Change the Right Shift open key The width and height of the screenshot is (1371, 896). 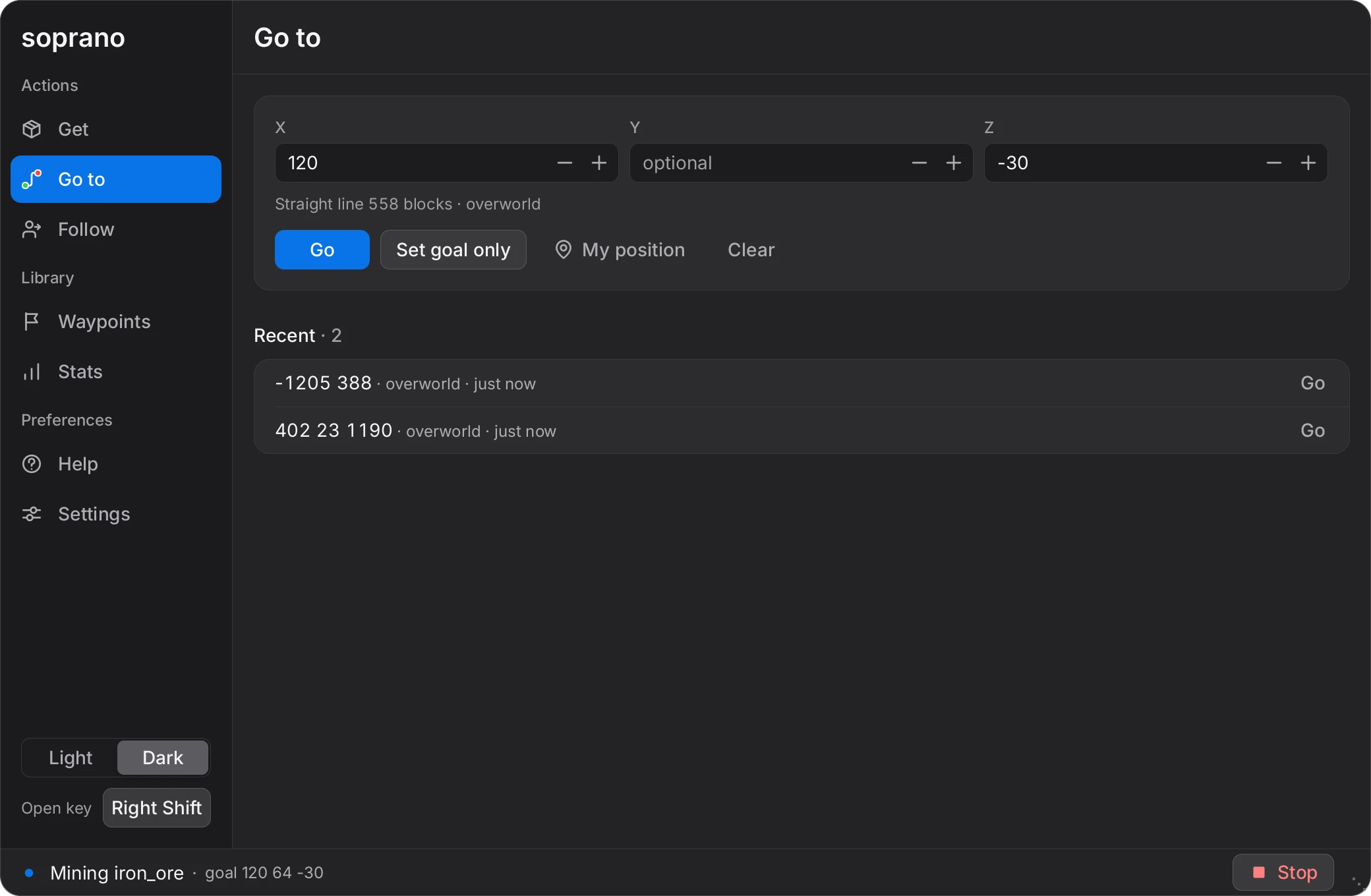pos(157,808)
